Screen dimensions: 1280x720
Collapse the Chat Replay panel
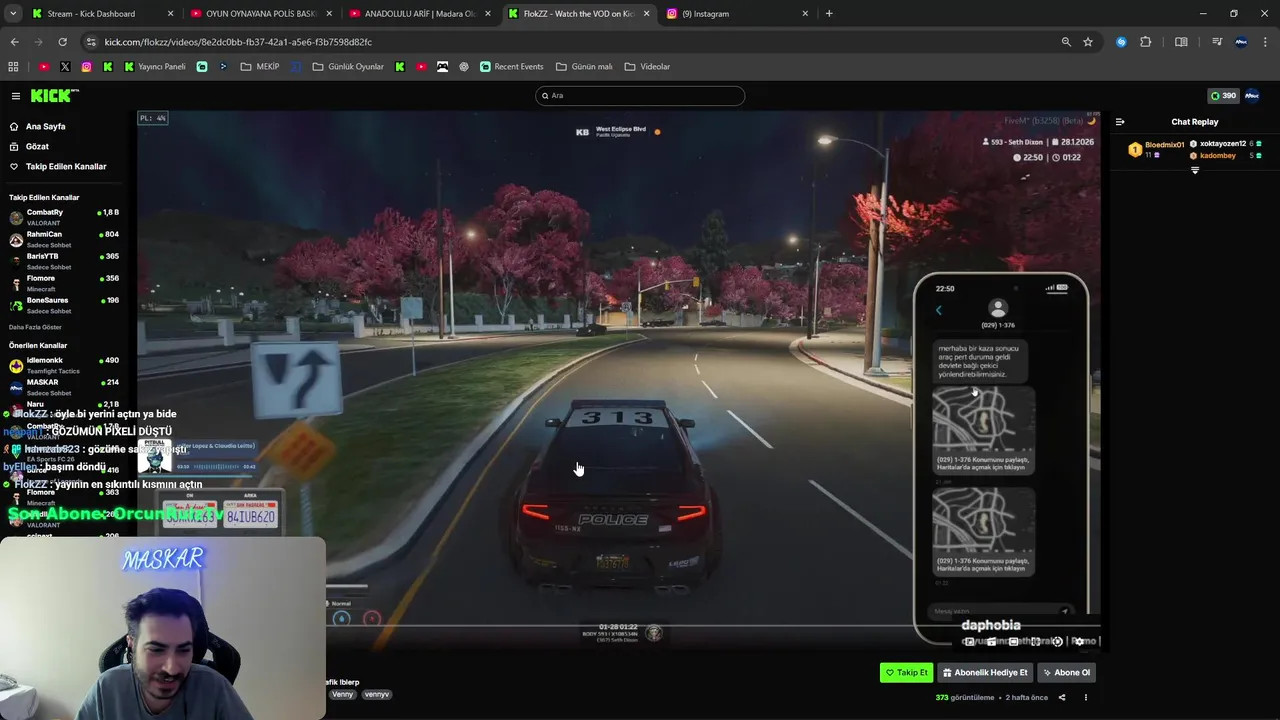[1120, 122]
